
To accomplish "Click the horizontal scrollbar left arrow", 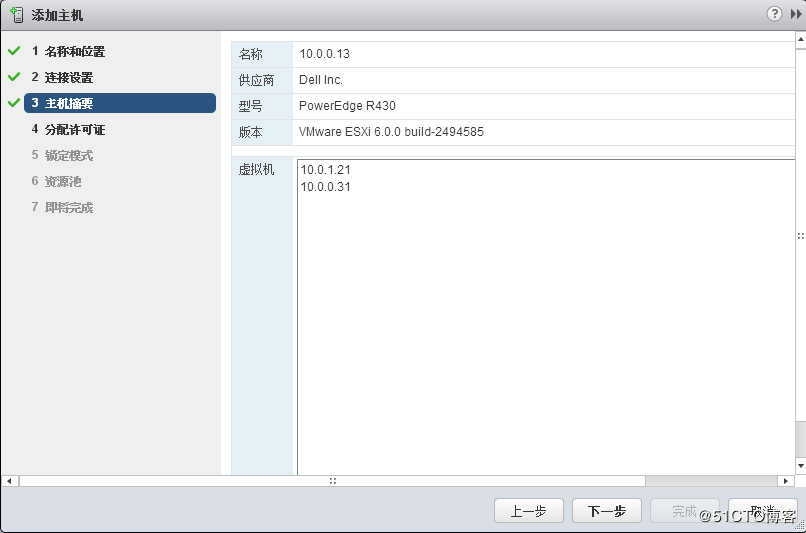I will coord(9,481).
